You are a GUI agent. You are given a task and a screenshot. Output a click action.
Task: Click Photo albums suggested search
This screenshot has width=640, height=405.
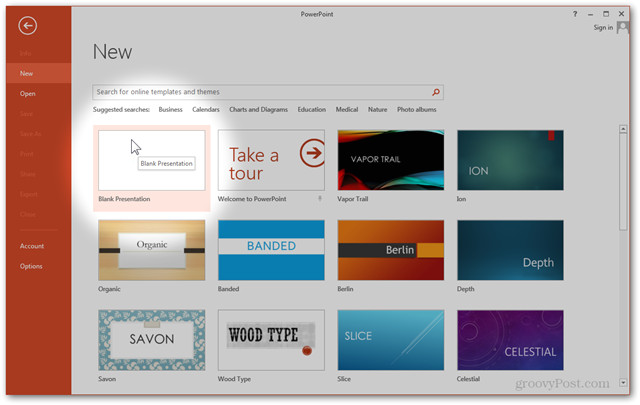pos(416,109)
